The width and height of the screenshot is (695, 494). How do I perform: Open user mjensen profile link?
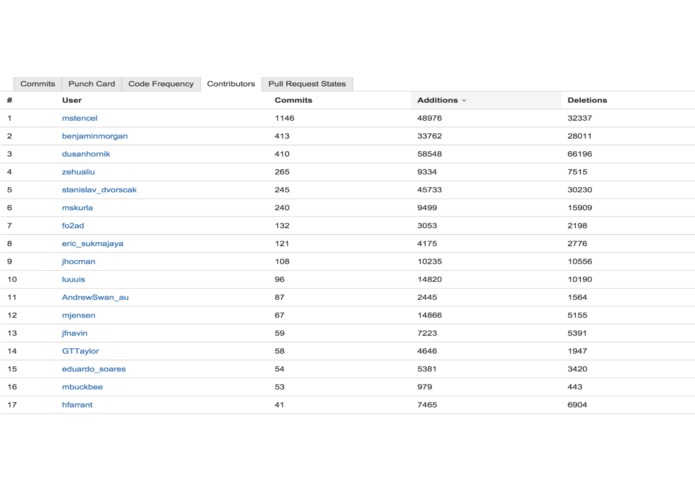click(78, 315)
